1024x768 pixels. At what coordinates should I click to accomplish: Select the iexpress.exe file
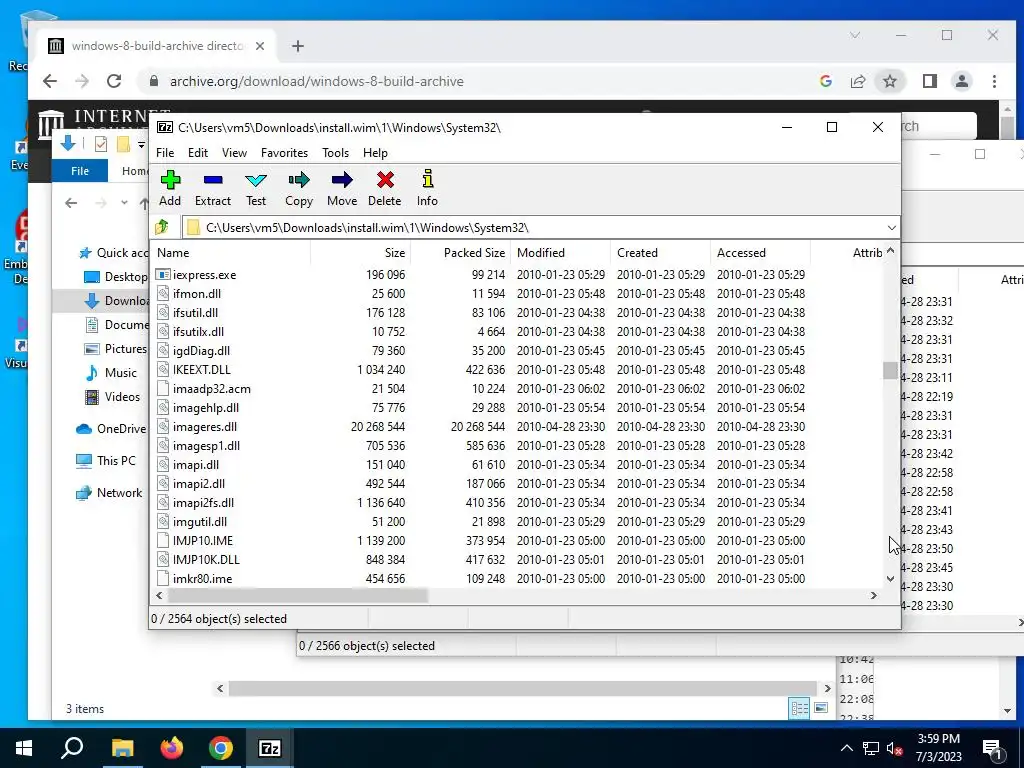[204, 275]
